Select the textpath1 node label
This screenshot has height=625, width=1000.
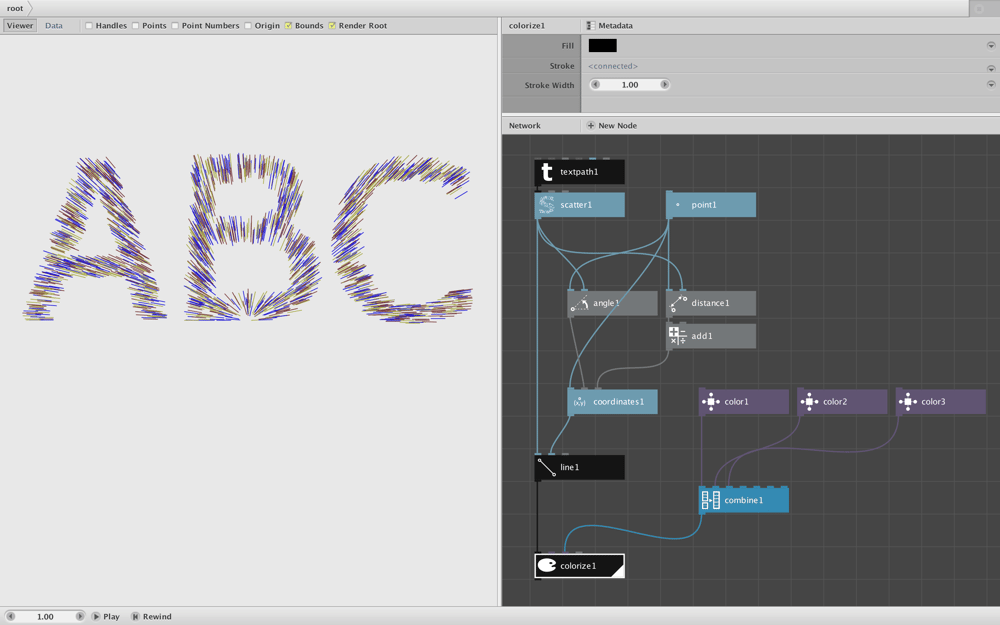pyautogui.click(x=579, y=172)
